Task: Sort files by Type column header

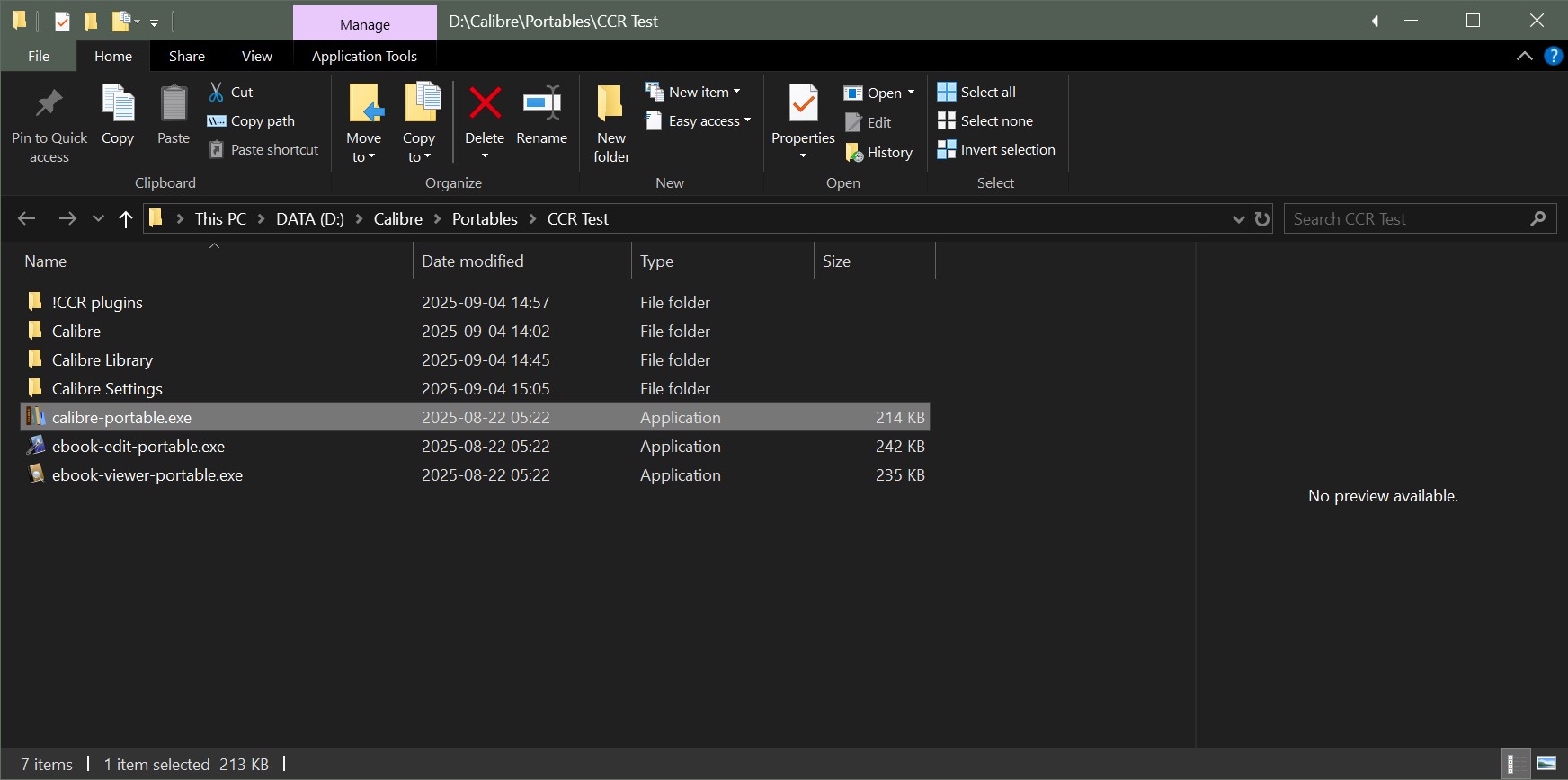Action: pyautogui.click(x=723, y=261)
